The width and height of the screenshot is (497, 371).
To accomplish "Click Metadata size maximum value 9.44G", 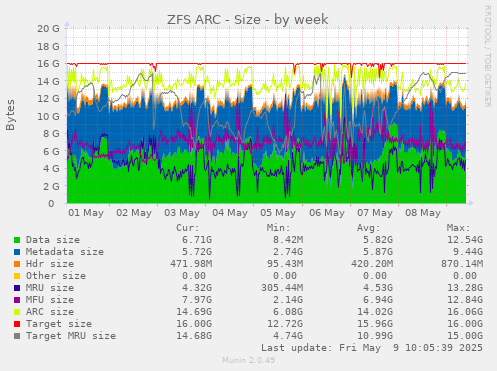I will point(468,252).
